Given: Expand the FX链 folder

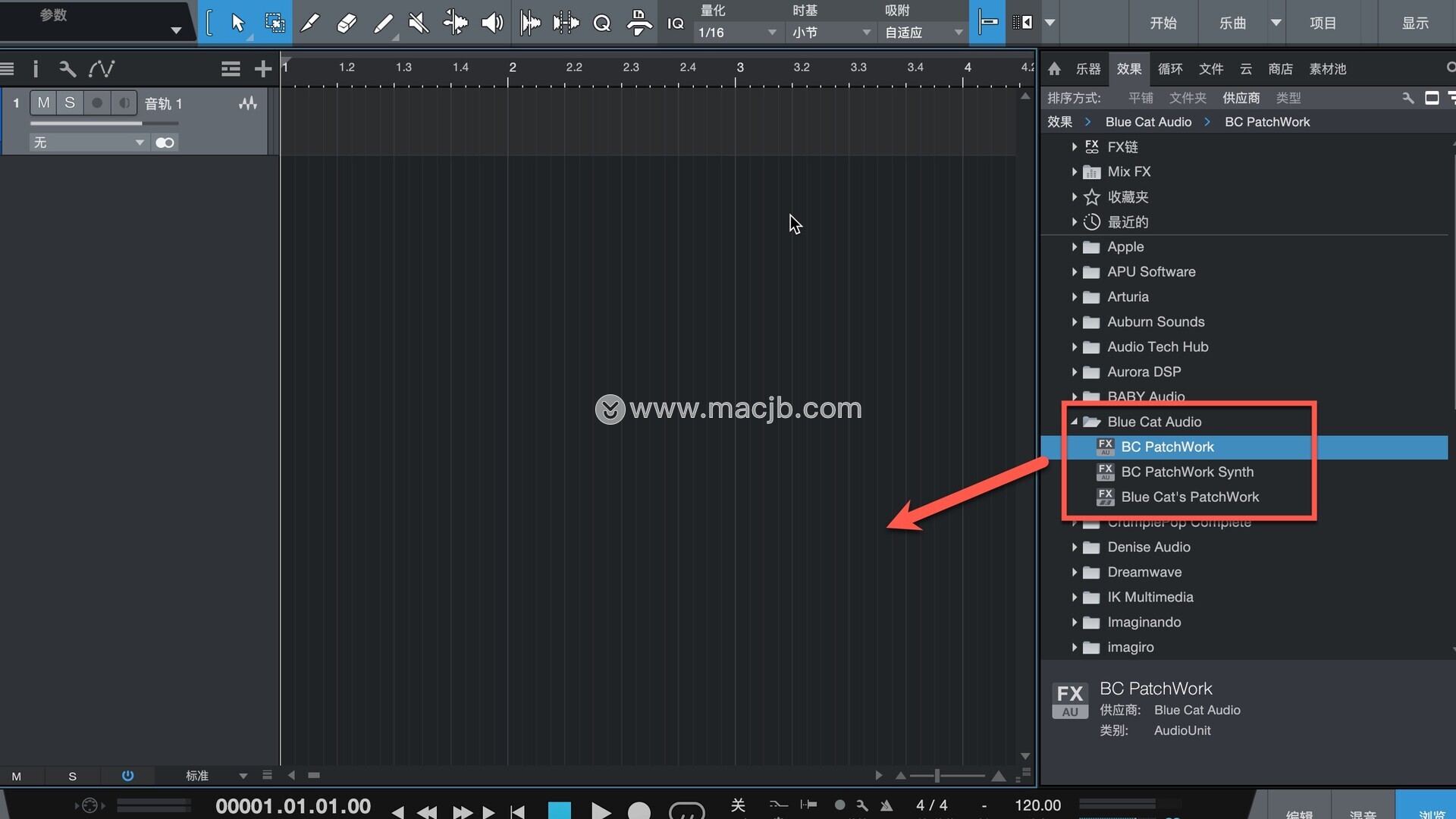Looking at the screenshot, I should [x=1074, y=147].
